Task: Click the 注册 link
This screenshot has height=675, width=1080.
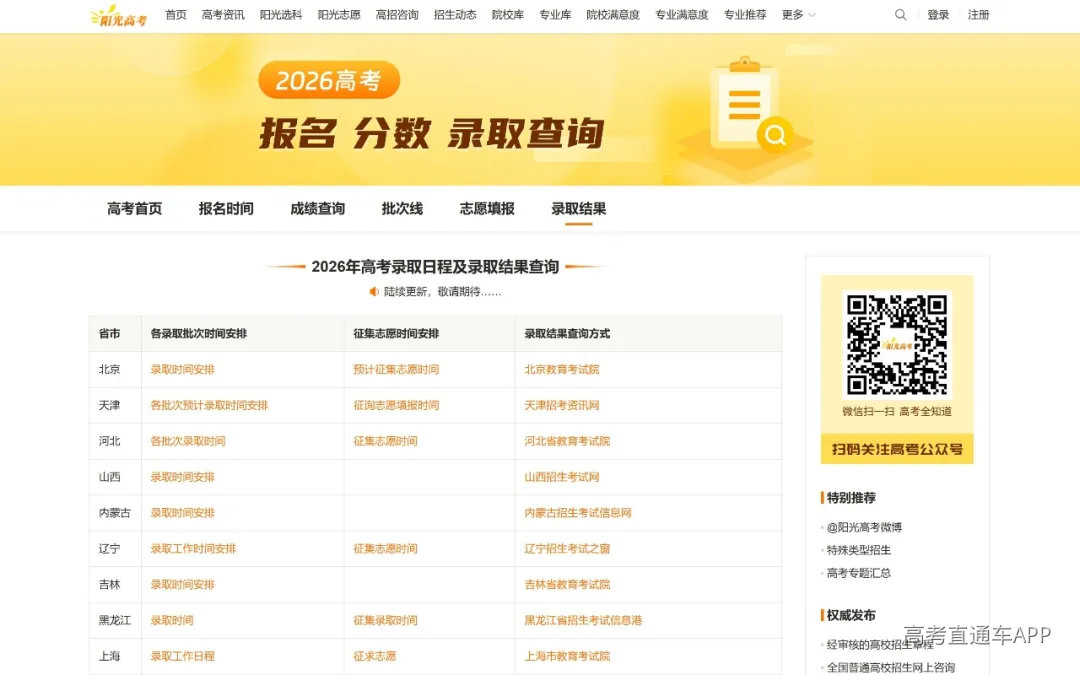Action: click(978, 14)
